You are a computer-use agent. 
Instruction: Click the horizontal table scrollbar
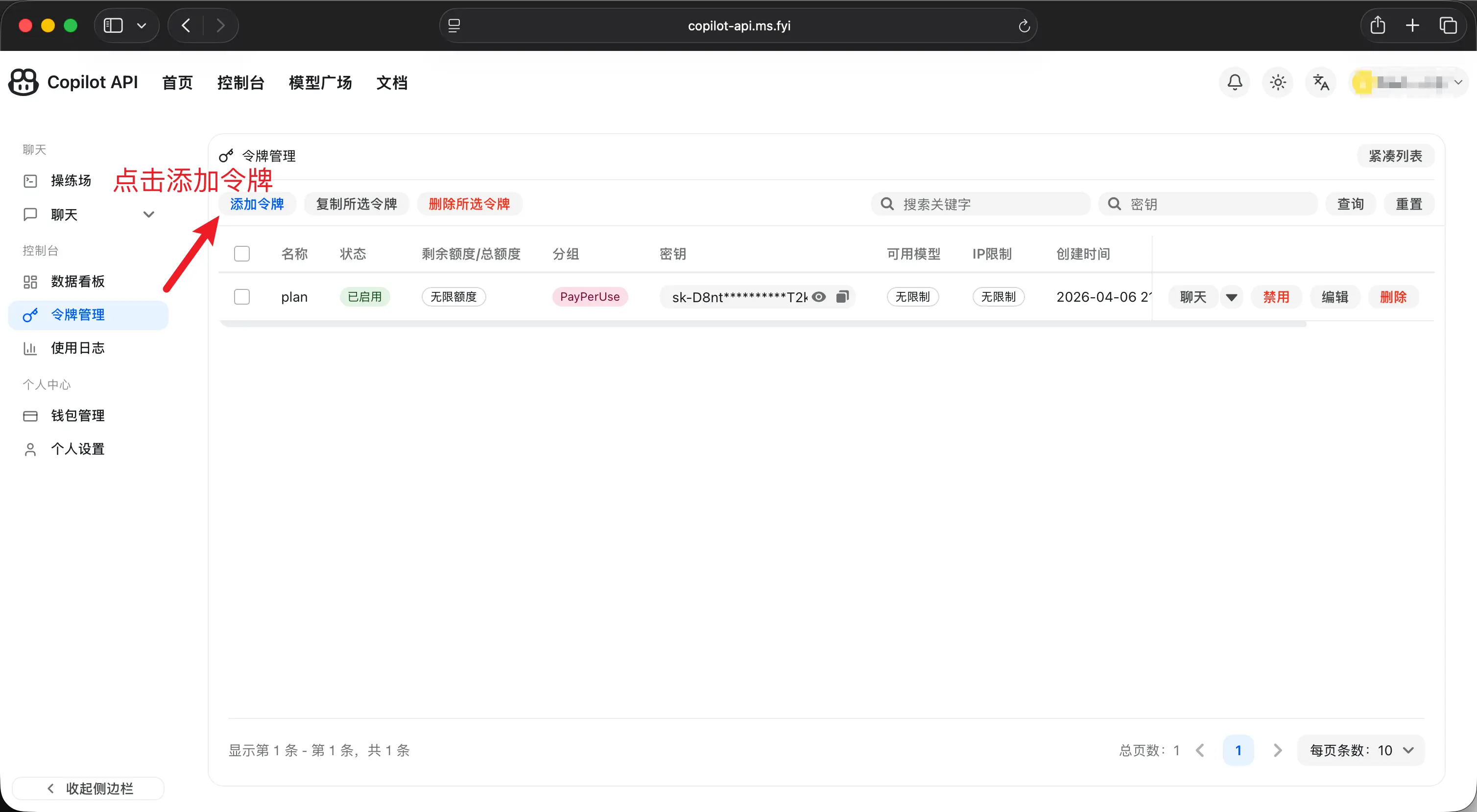(x=762, y=325)
